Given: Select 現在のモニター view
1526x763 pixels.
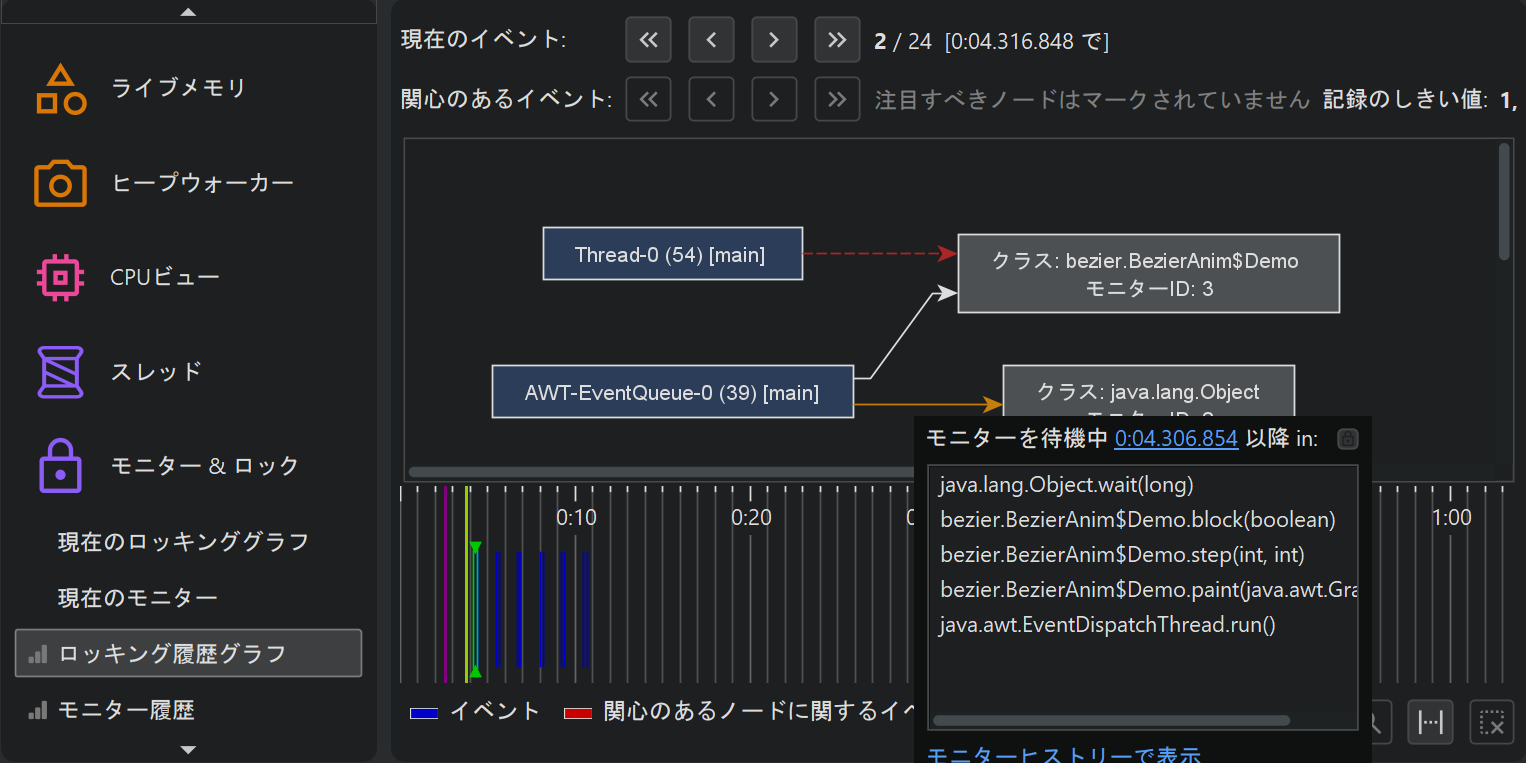Looking at the screenshot, I should pyautogui.click(x=137, y=598).
